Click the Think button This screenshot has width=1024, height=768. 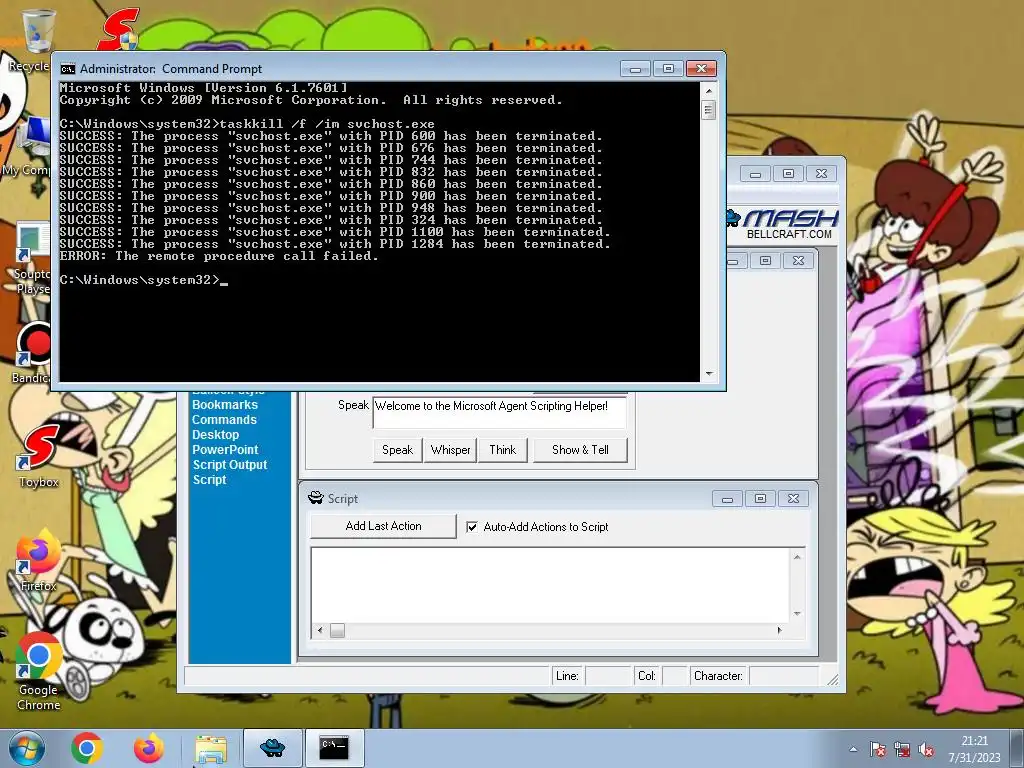[502, 450]
